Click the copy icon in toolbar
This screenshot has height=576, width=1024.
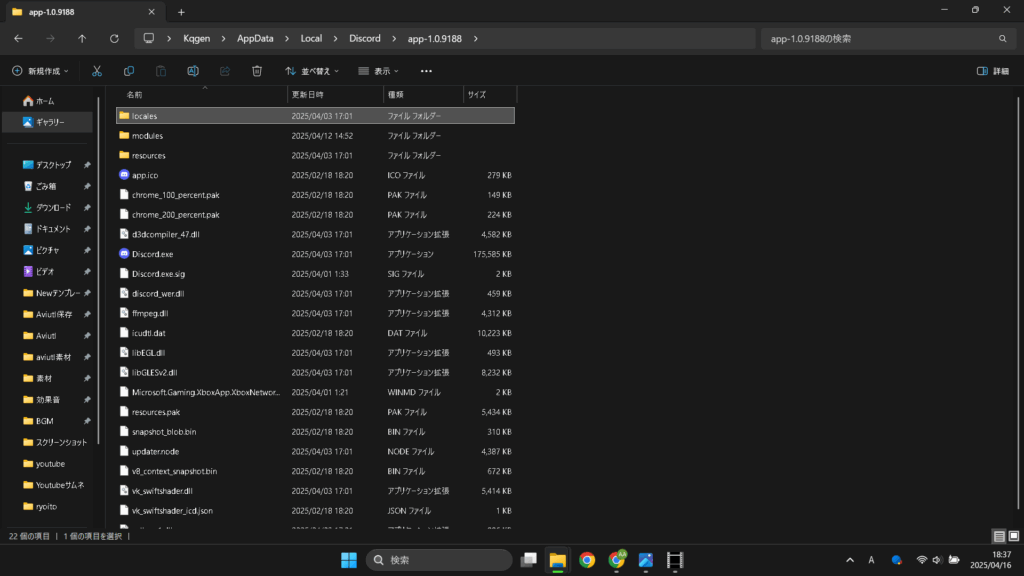[x=129, y=71]
